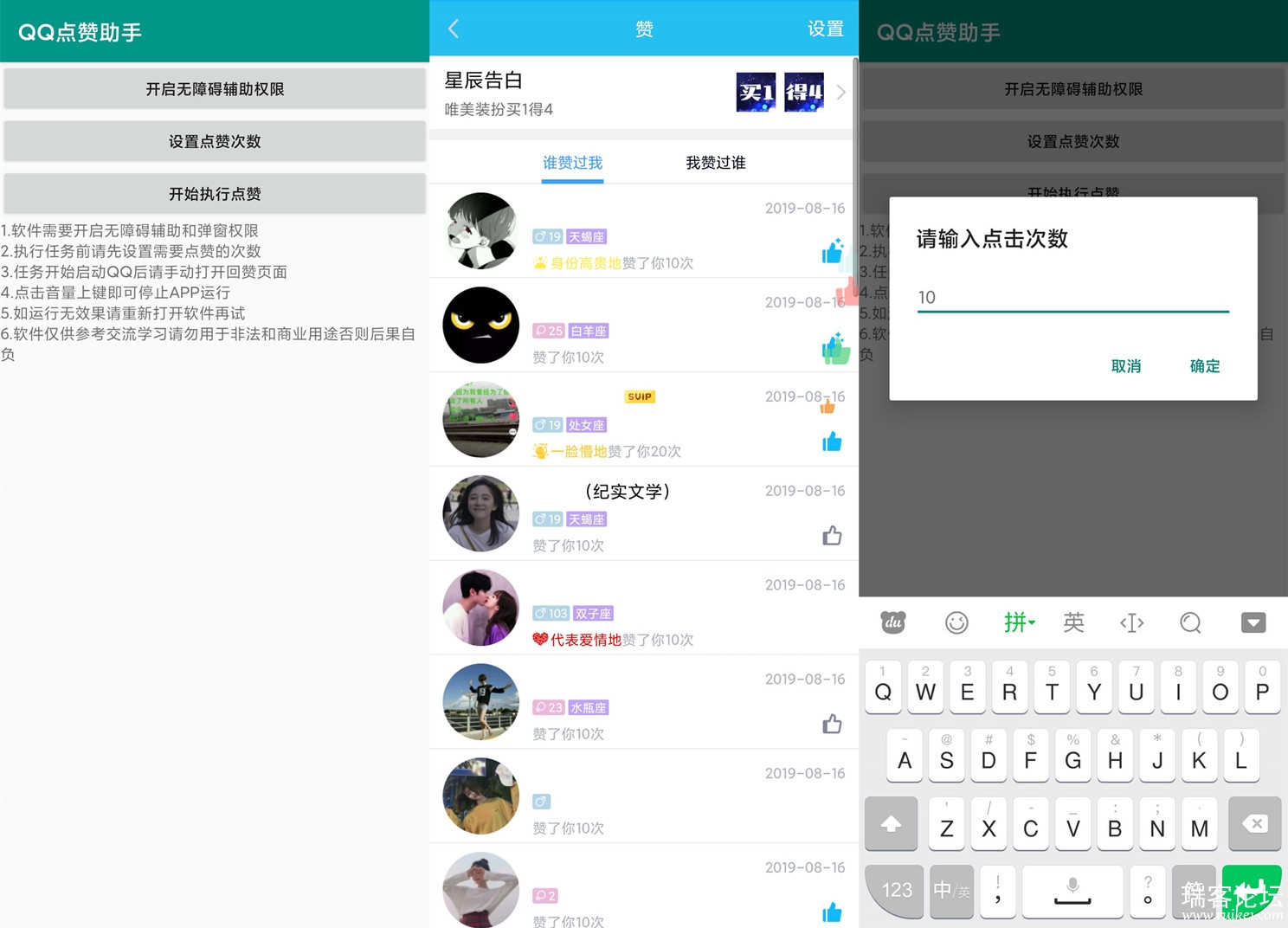Screen dimensions: 1288x928
Task: Open the emoji panel on keyboard
Action: pyautogui.click(x=956, y=622)
